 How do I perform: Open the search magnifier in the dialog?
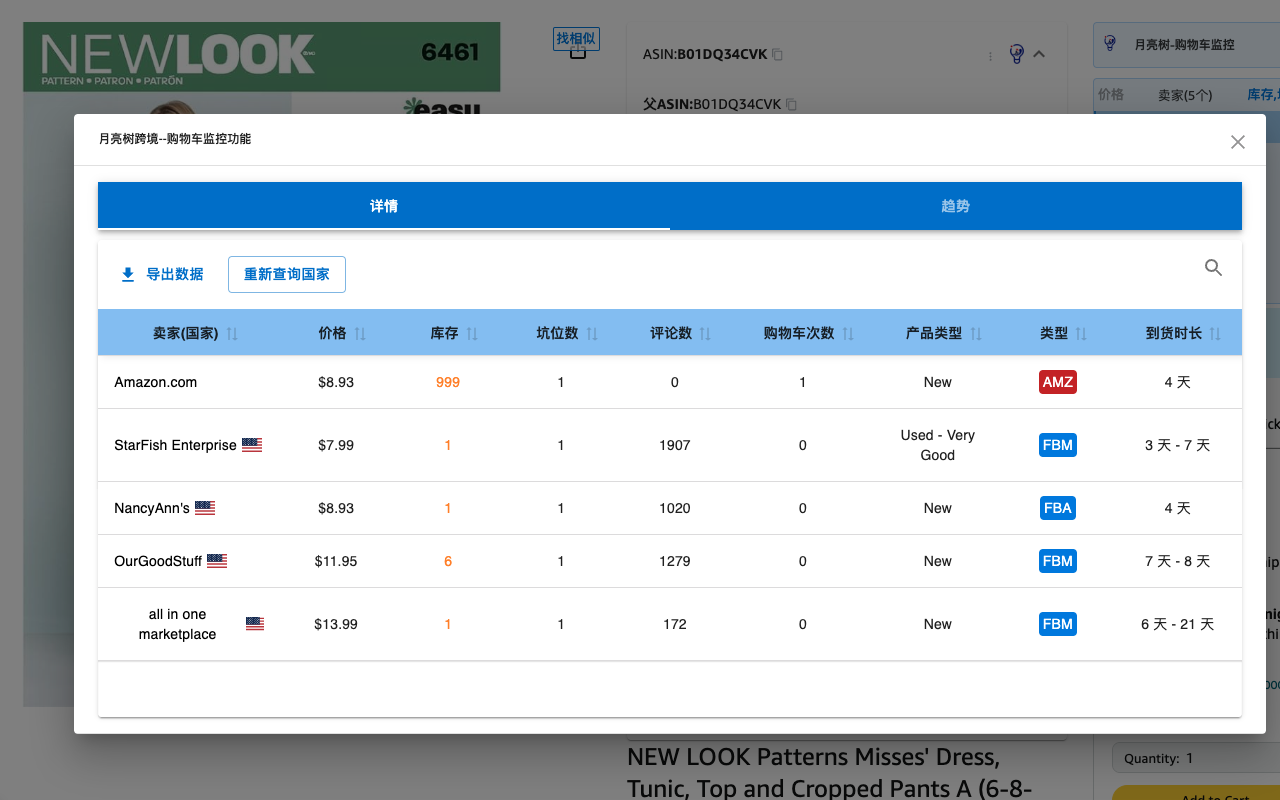coord(1213,268)
